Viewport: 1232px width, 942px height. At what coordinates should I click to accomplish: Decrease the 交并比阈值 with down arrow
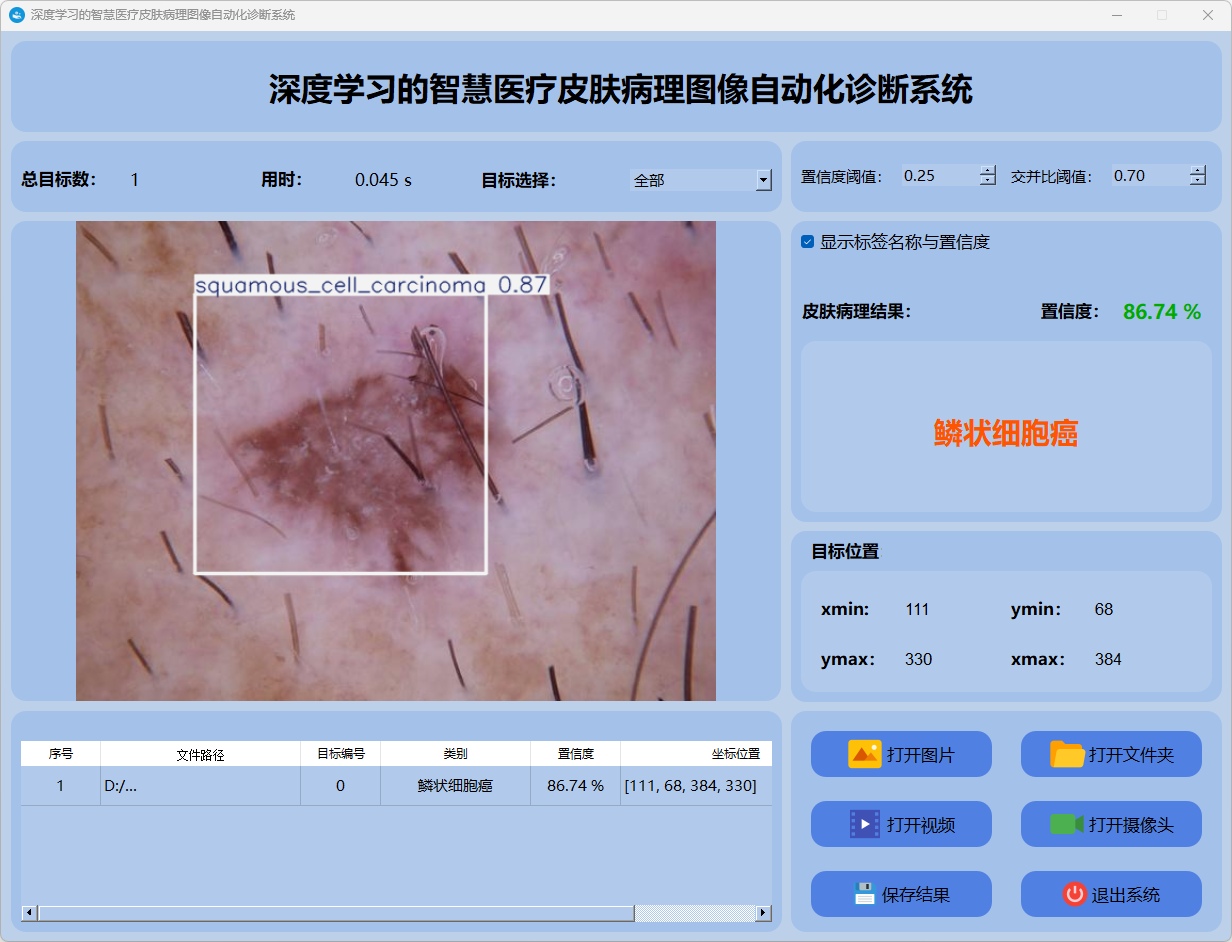click(x=1198, y=181)
